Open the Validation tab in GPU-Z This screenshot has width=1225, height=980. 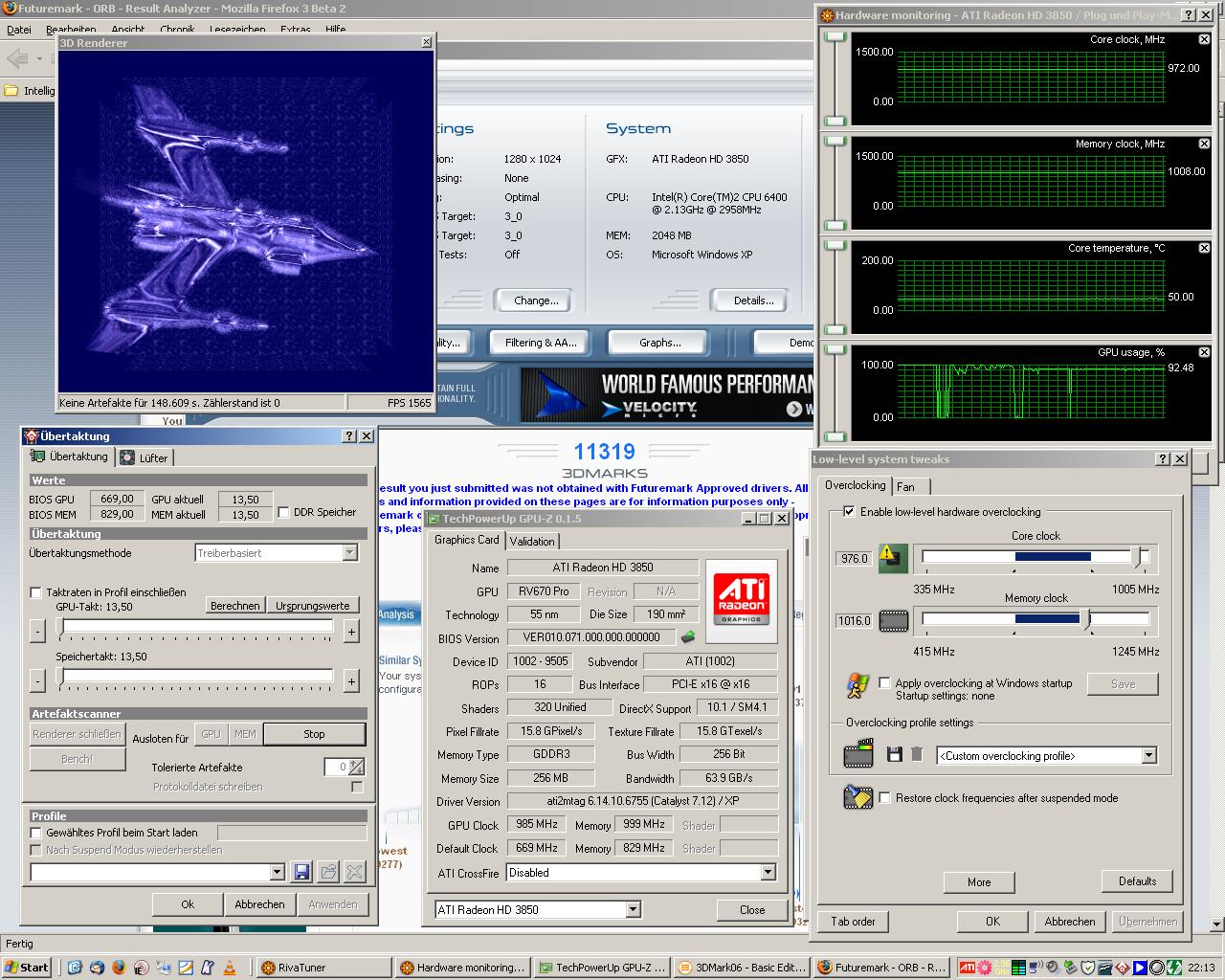(x=532, y=542)
